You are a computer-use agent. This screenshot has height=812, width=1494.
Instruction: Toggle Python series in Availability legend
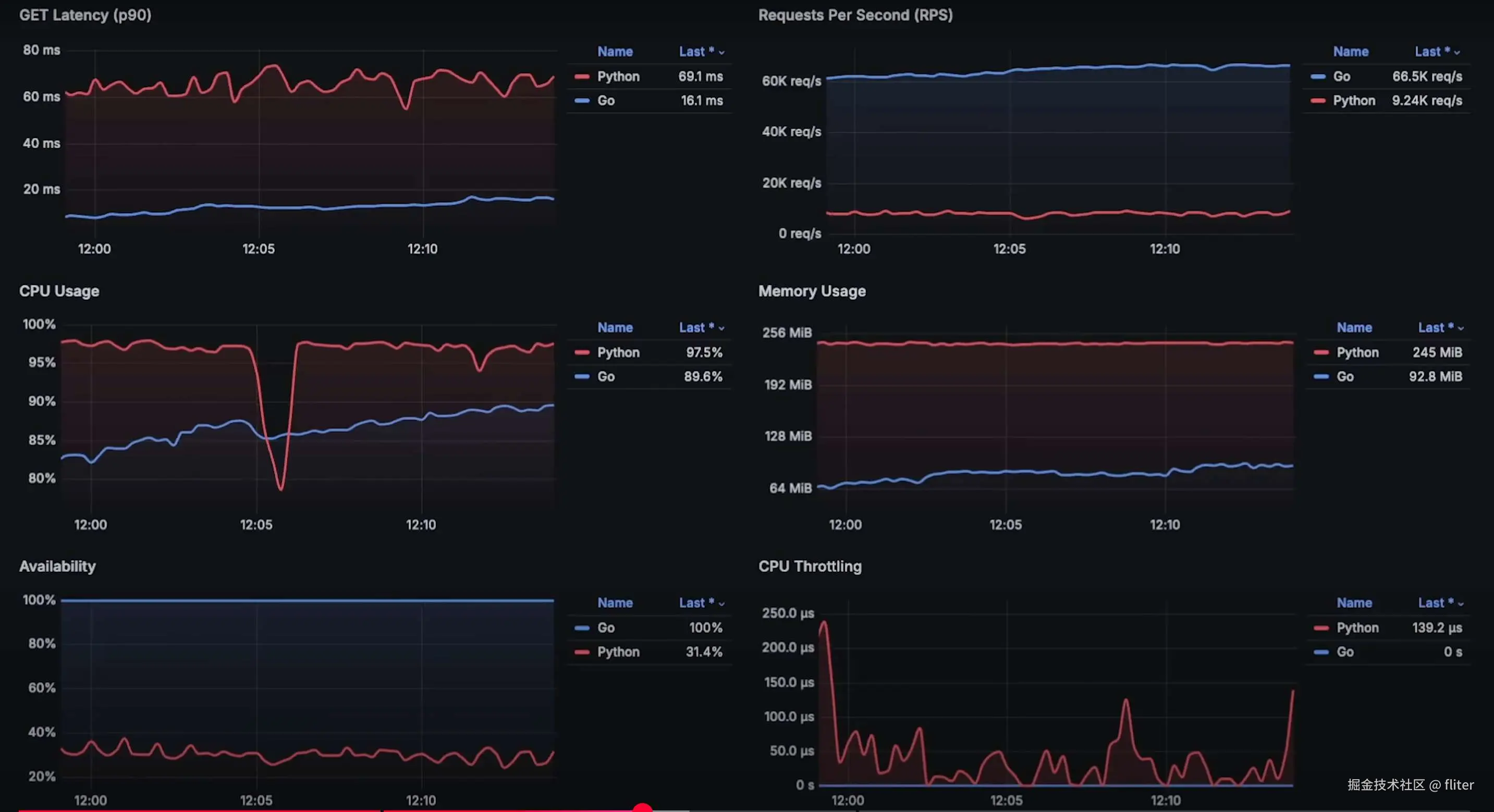click(x=618, y=653)
